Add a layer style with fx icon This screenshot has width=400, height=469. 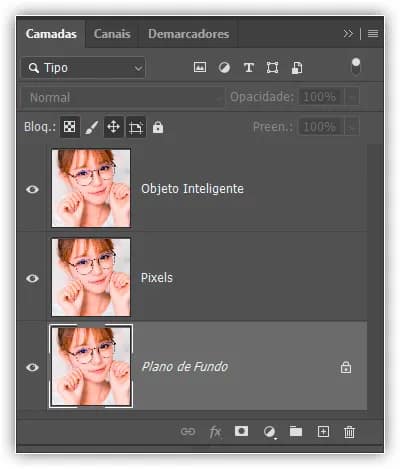coord(215,432)
